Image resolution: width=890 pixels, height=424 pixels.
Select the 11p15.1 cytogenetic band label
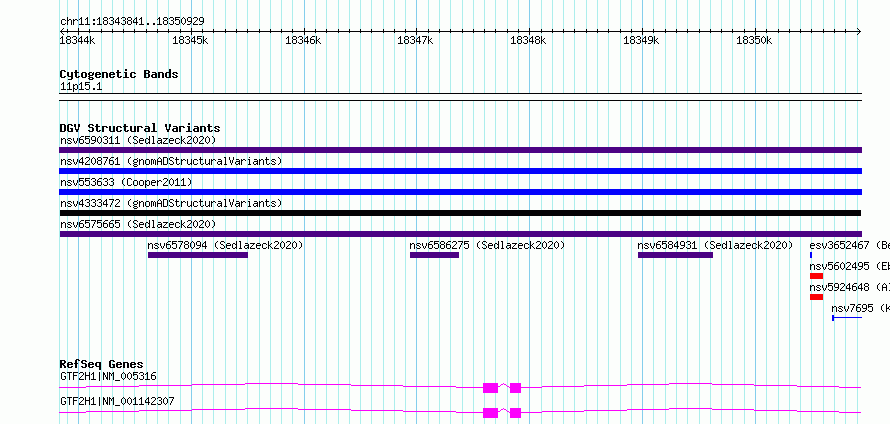click(81, 87)
